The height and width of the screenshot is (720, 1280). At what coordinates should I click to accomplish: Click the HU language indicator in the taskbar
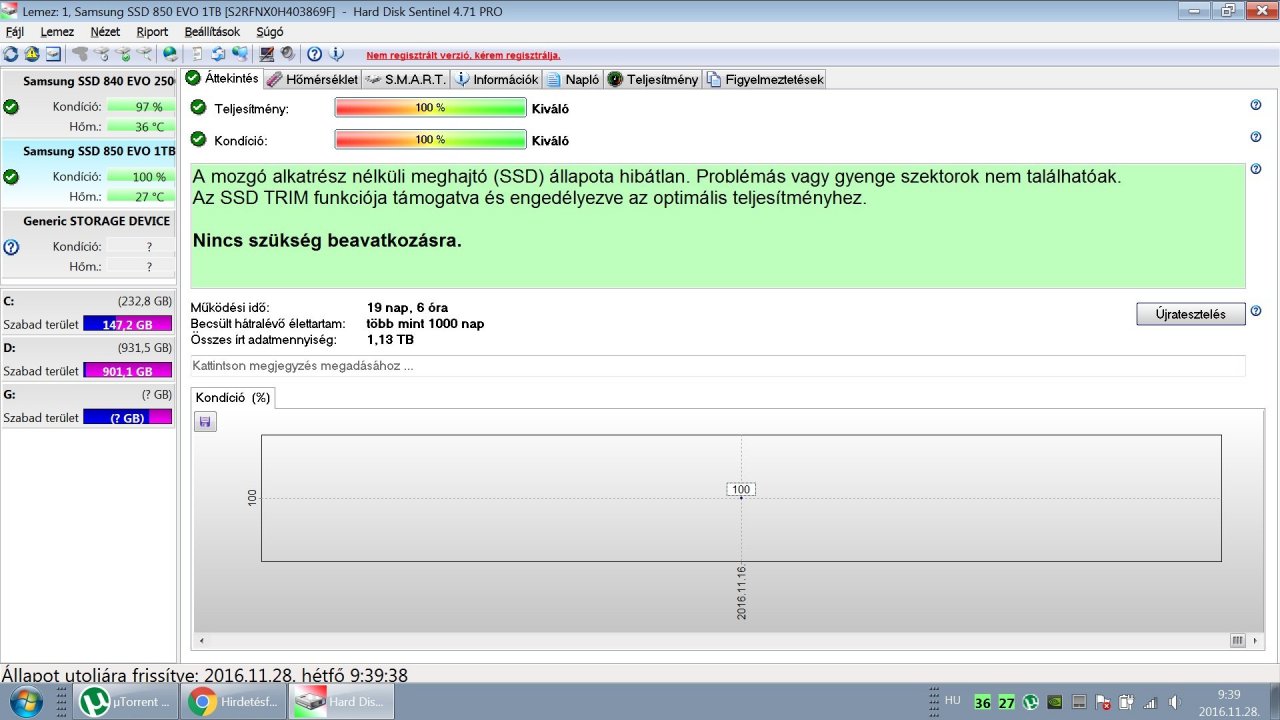[953, 700]
